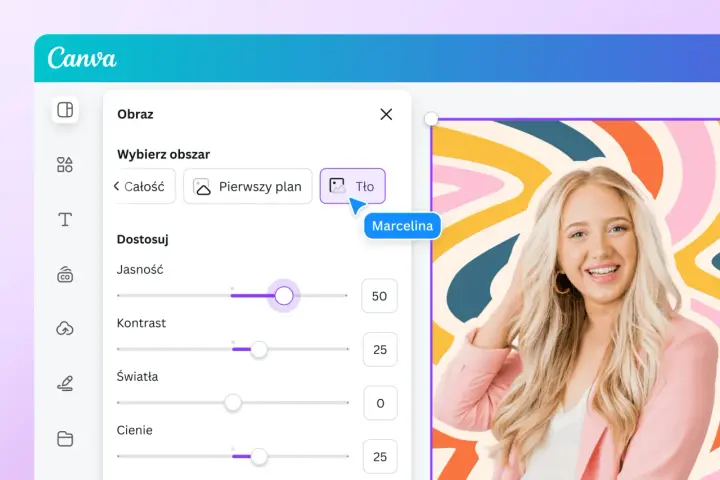Click the Kontrast slider handle

click(x=259, y=350)
